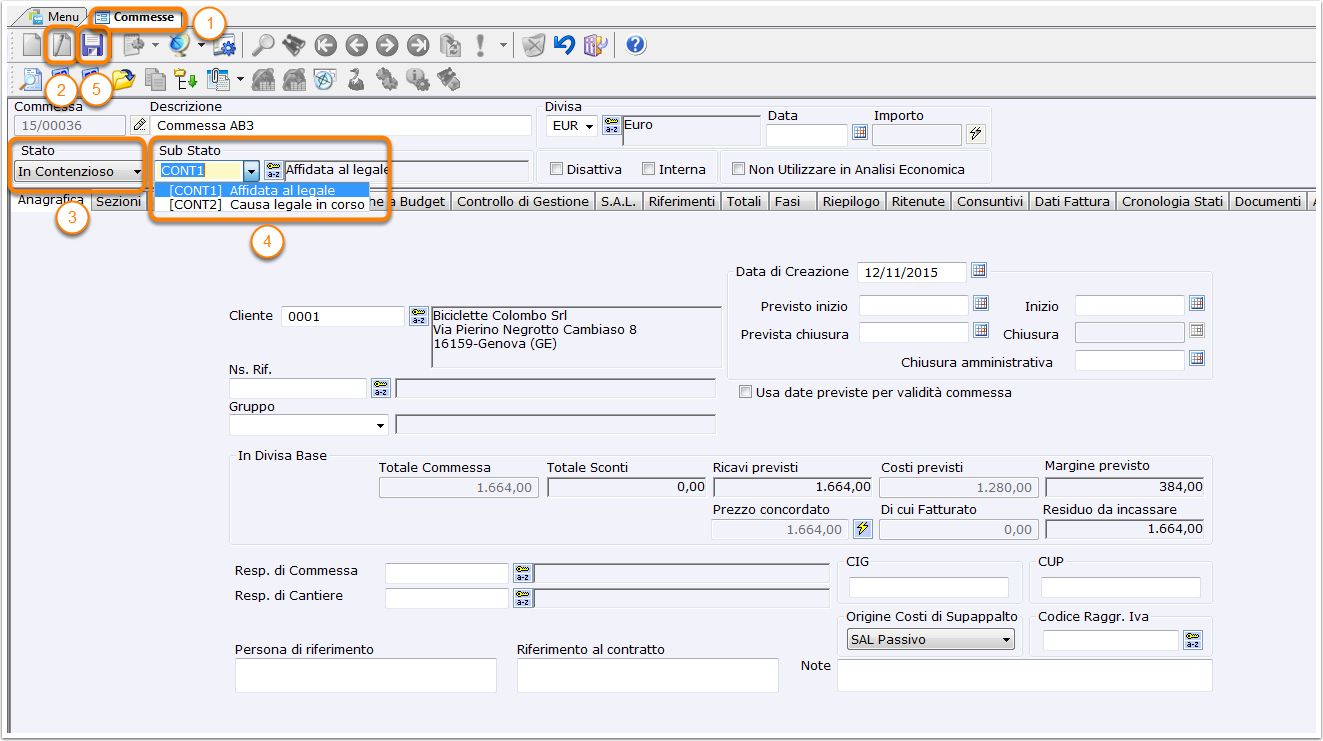Image resolution: width=1323 pixels, height=741 pixels.
Task: Click the magnifier search icon
Action: [263, 45]
